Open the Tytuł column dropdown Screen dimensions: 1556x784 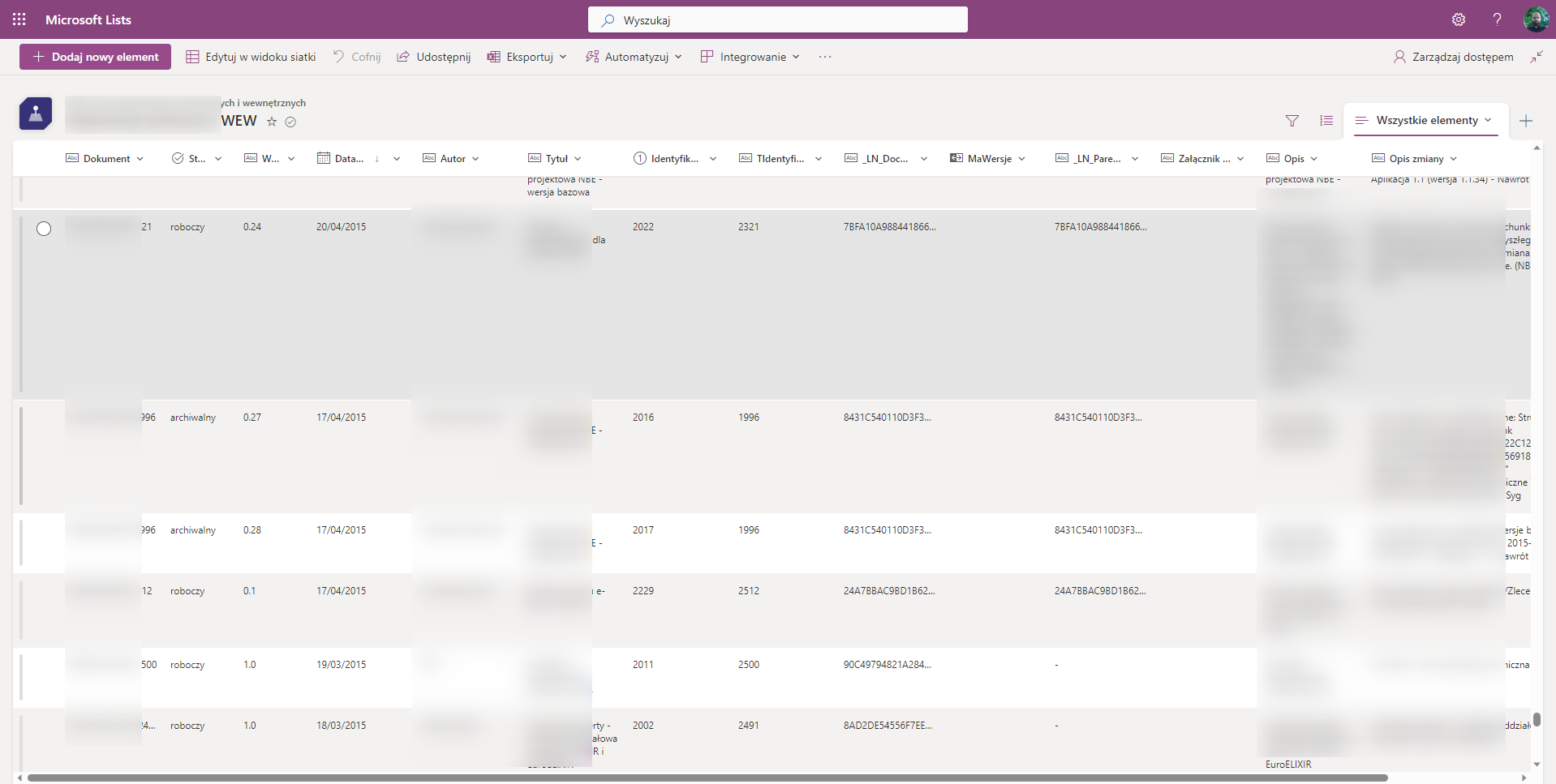(579, 158)
